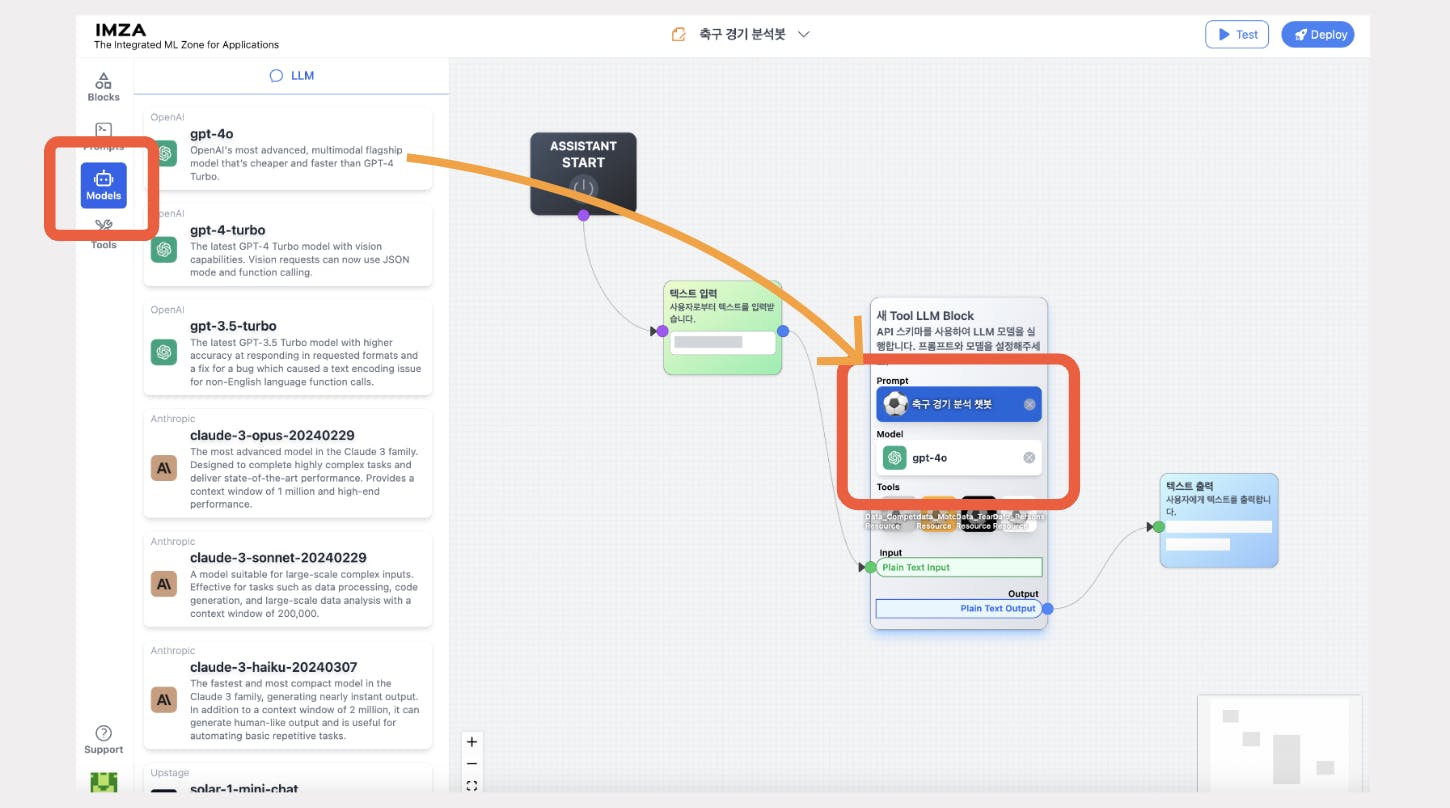Select the claude-3-sonnet-20240229 model title
Screen dimensions: 1450x808
[278, 557]
